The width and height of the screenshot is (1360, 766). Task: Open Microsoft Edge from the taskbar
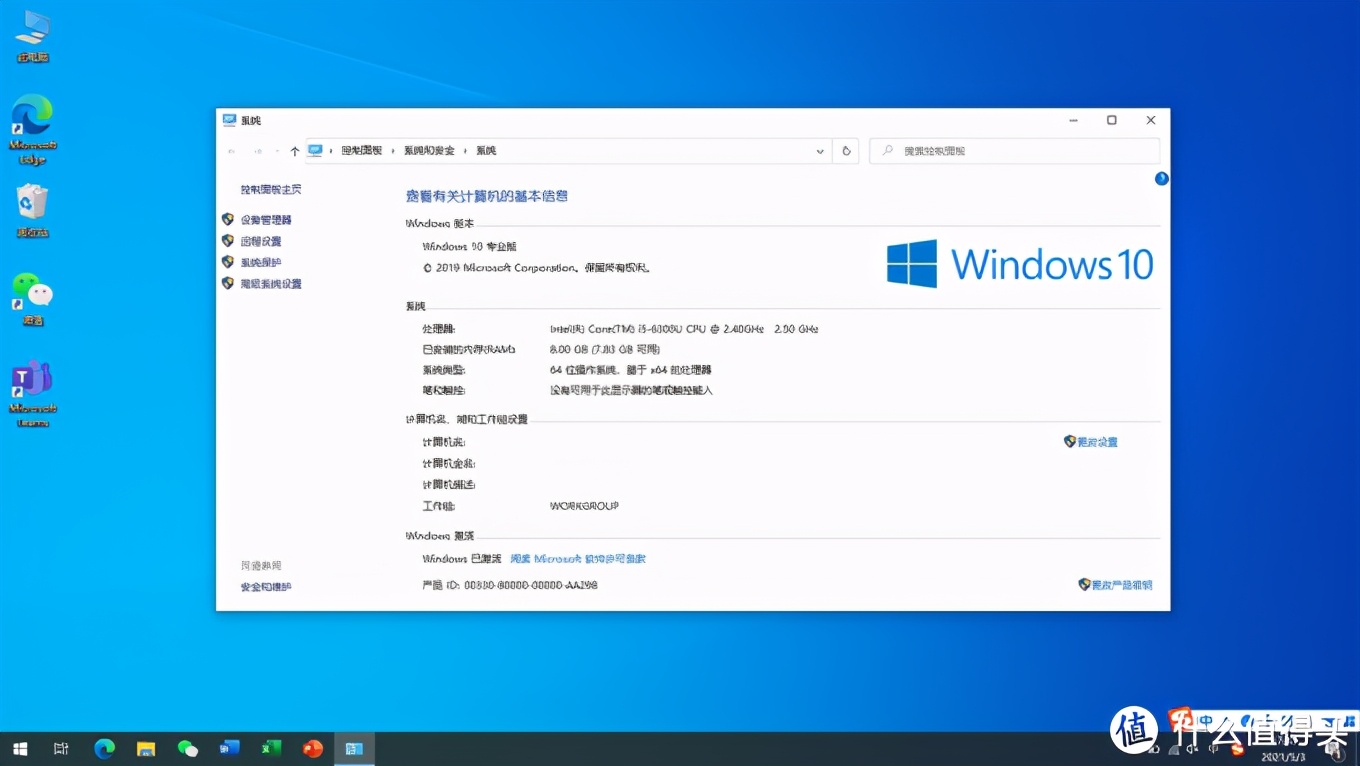click(x=104, y=748)
